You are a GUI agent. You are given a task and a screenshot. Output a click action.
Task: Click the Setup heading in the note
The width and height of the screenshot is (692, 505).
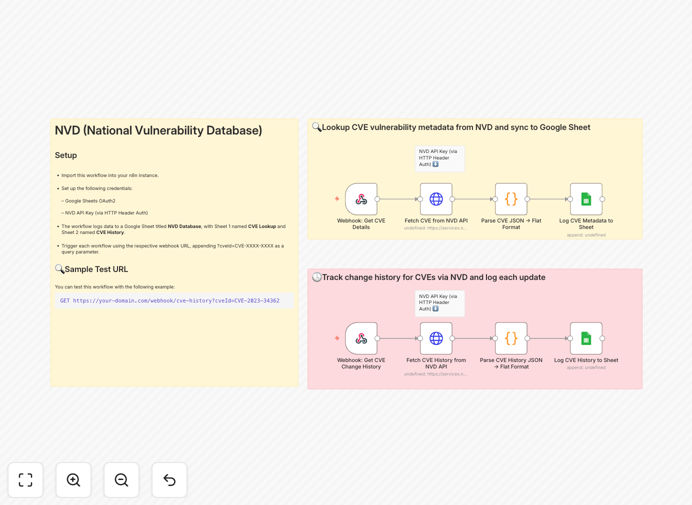click(x=66, y=155)
